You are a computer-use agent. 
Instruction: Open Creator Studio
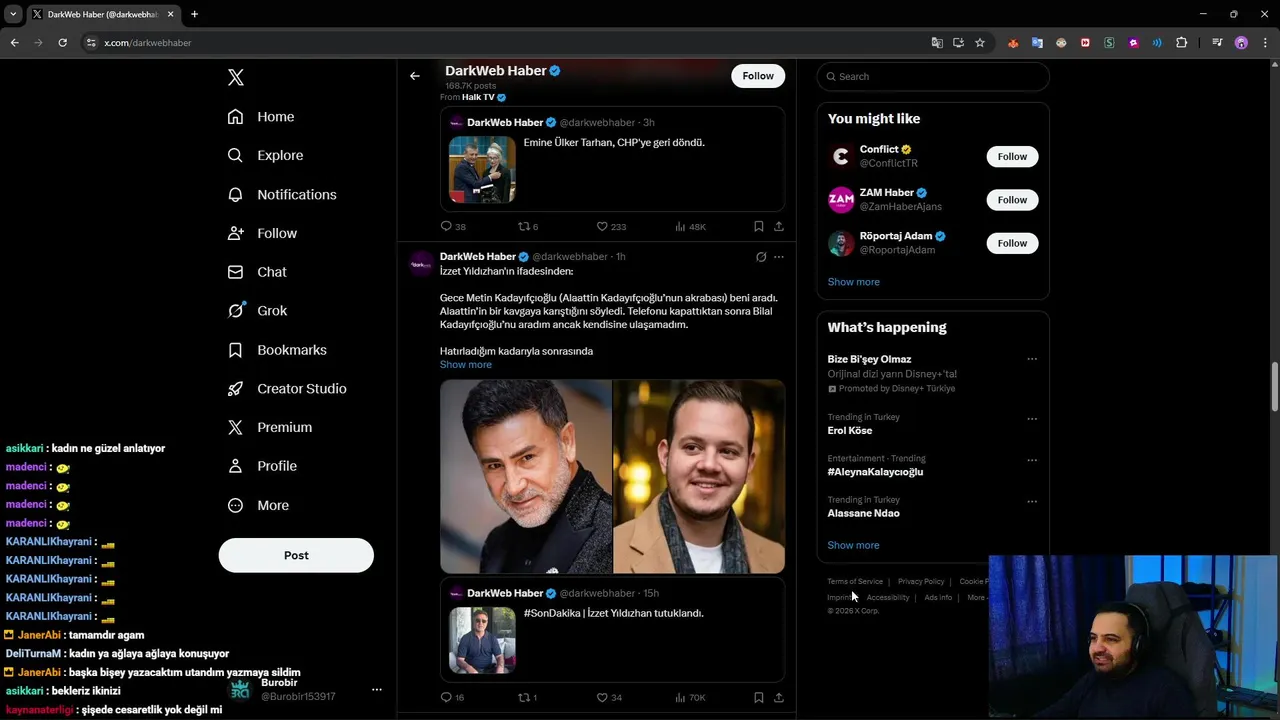tap(287, 388)
